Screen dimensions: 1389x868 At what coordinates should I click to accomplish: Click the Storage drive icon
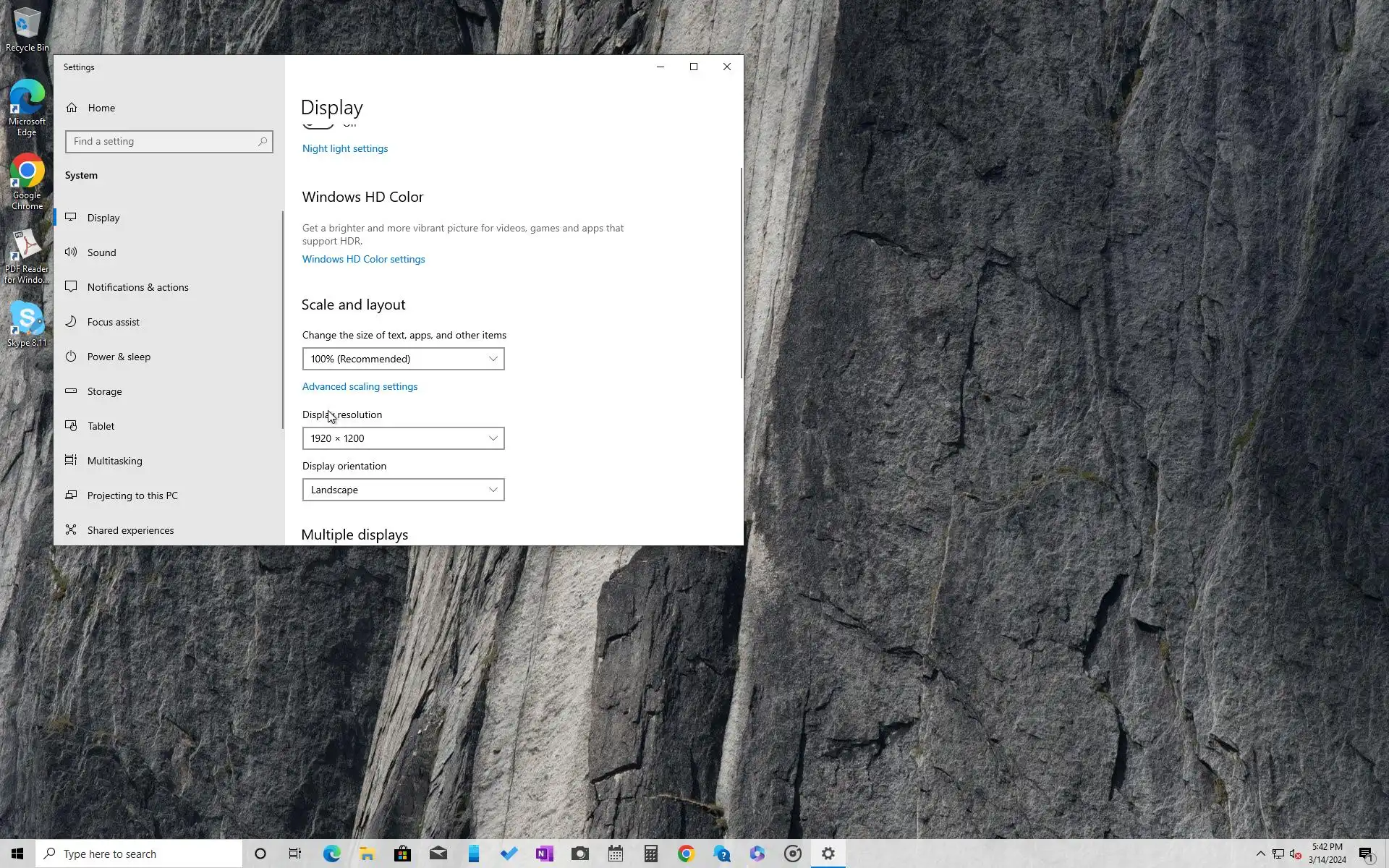click(71, 391)
